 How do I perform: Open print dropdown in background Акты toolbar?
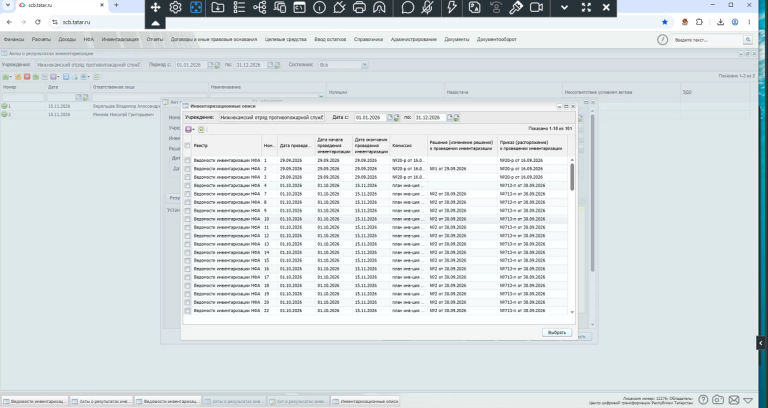click(85, 77)
